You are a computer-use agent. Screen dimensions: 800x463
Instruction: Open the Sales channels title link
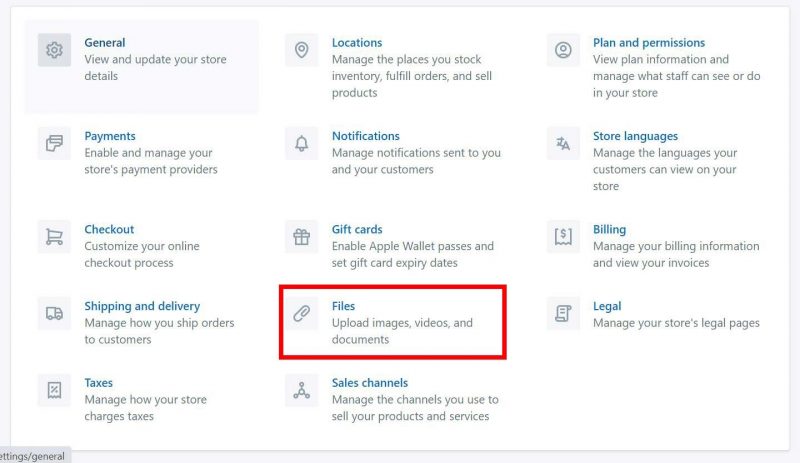click(370, 383)
